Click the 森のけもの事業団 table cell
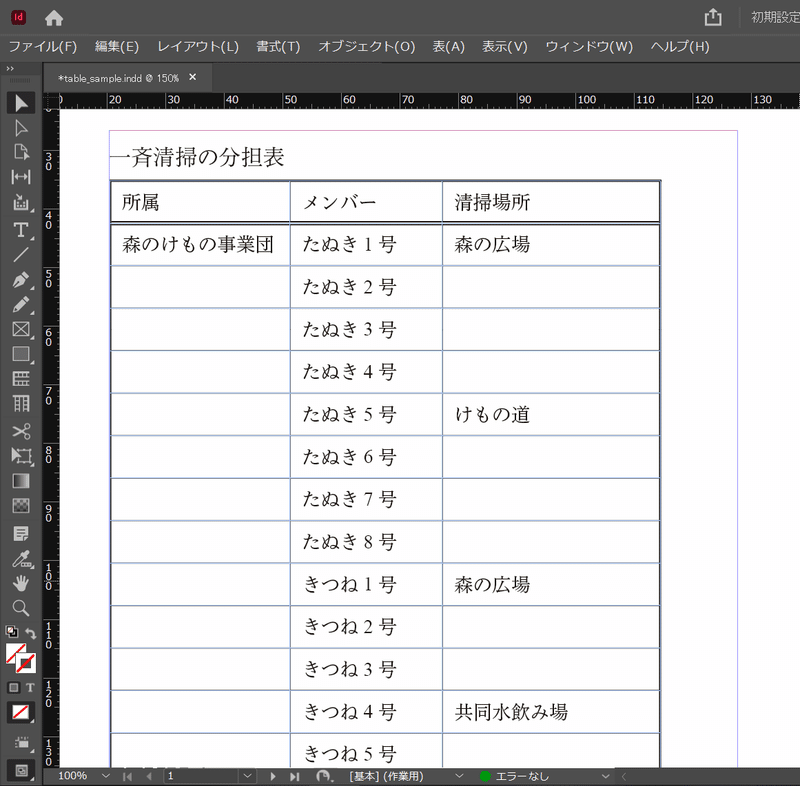 200,244
